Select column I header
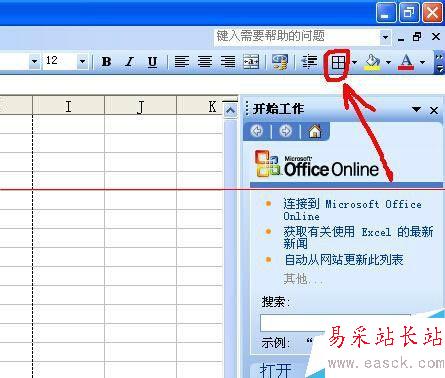 68,106
